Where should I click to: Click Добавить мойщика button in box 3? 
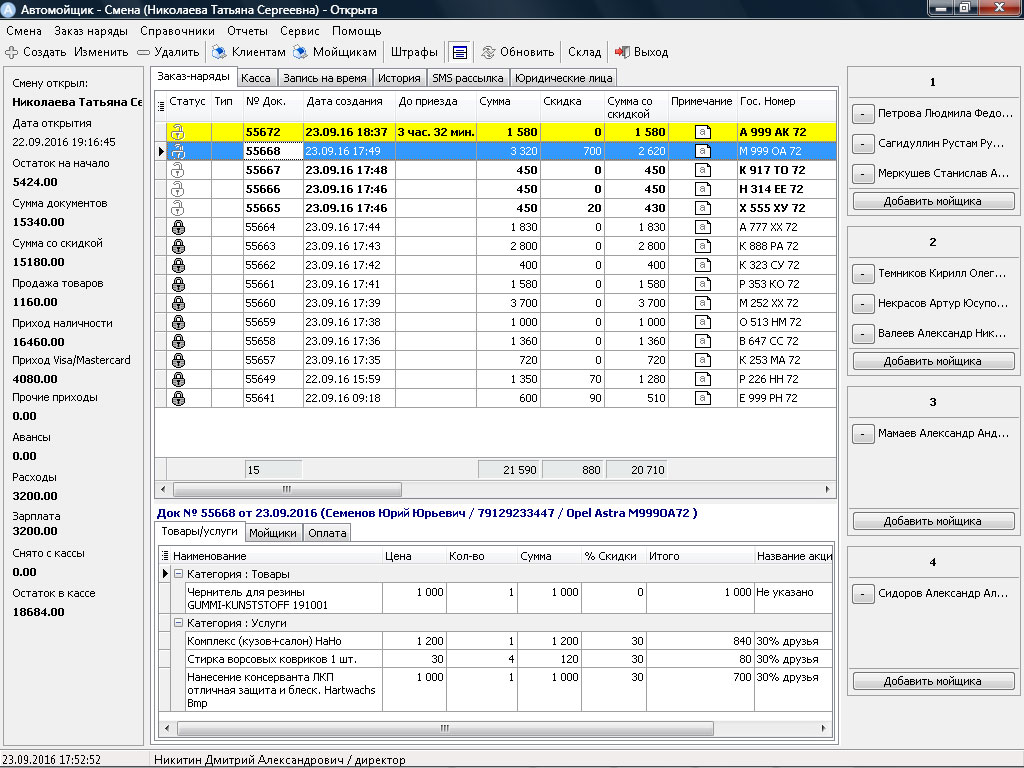(x=933, y=521)
